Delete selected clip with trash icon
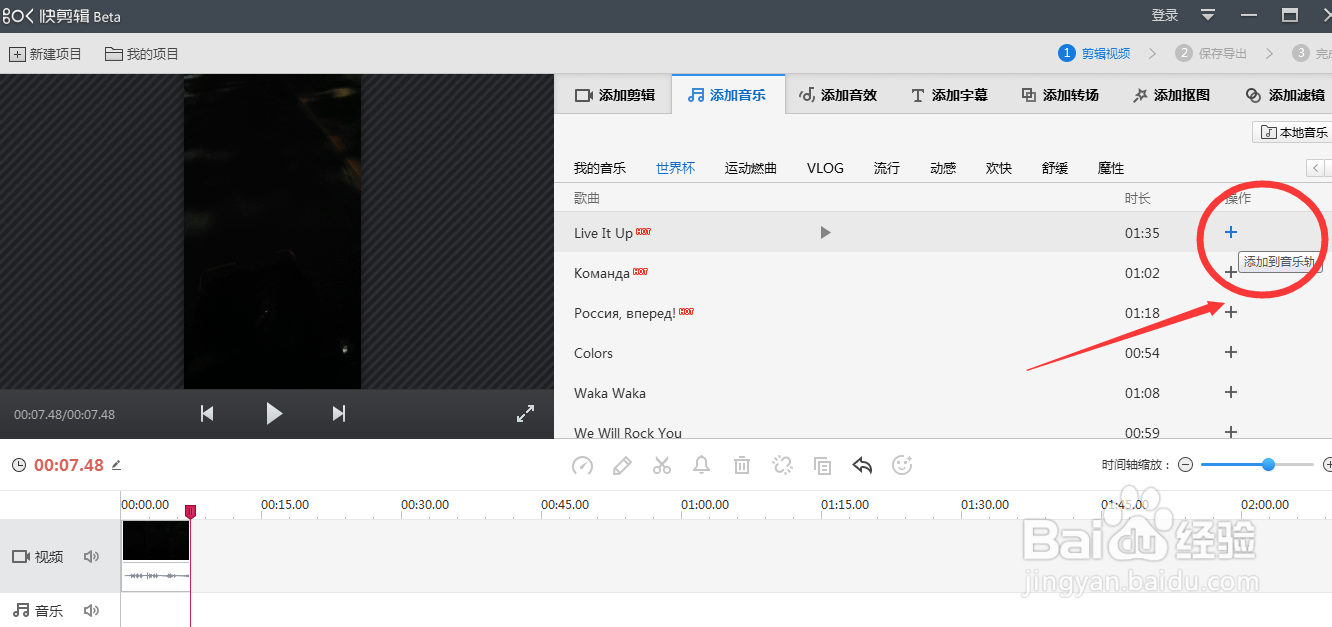Viewport: 1332px width, 627px height. [741, 465]
